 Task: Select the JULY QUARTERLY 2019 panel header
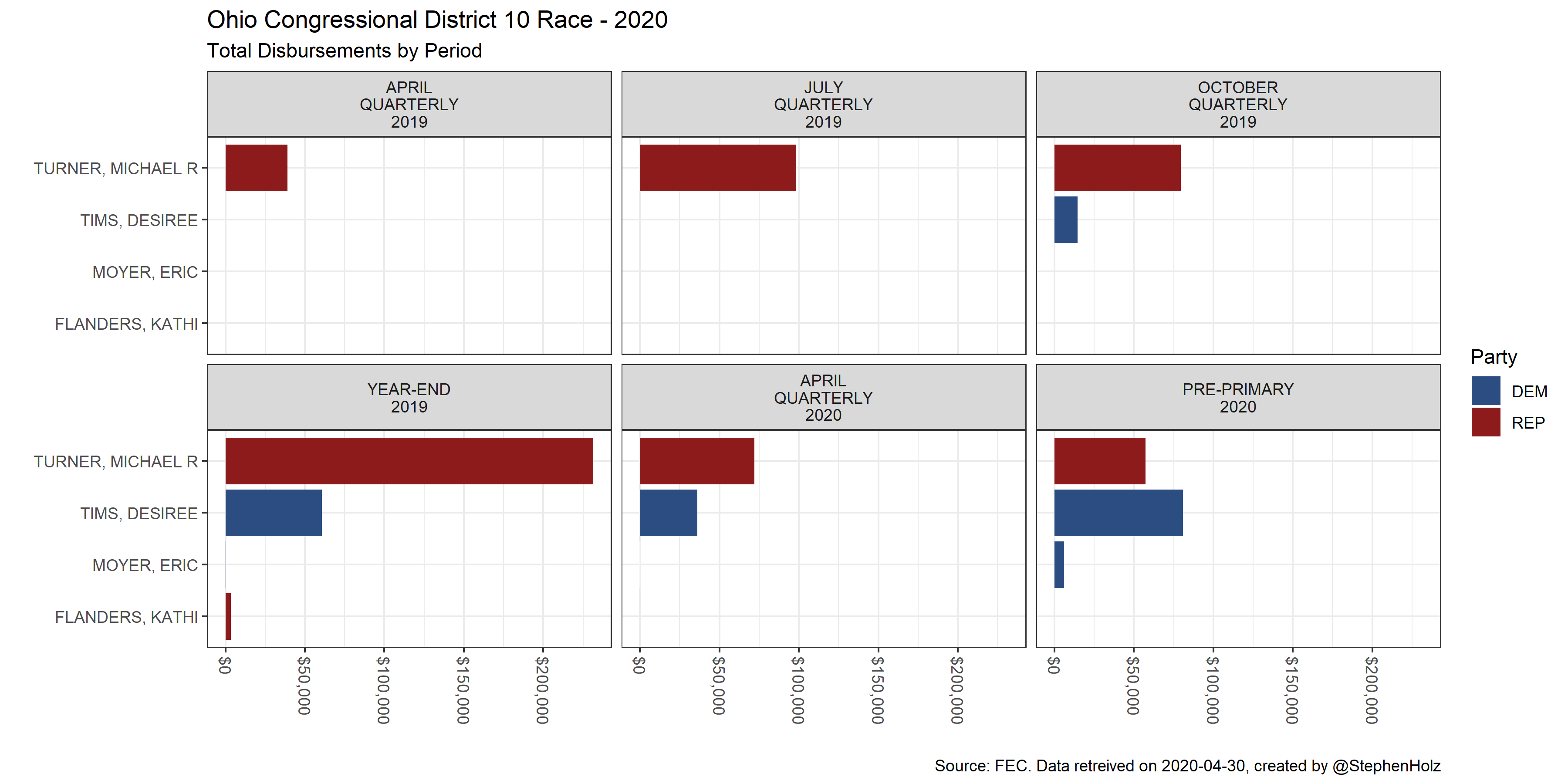[823, 104]
